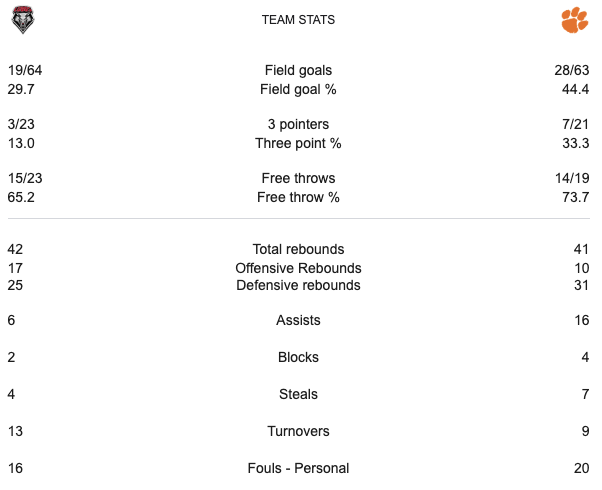Select the Steals stat label
Screen dimensions: 602x490
click(298, 394)
